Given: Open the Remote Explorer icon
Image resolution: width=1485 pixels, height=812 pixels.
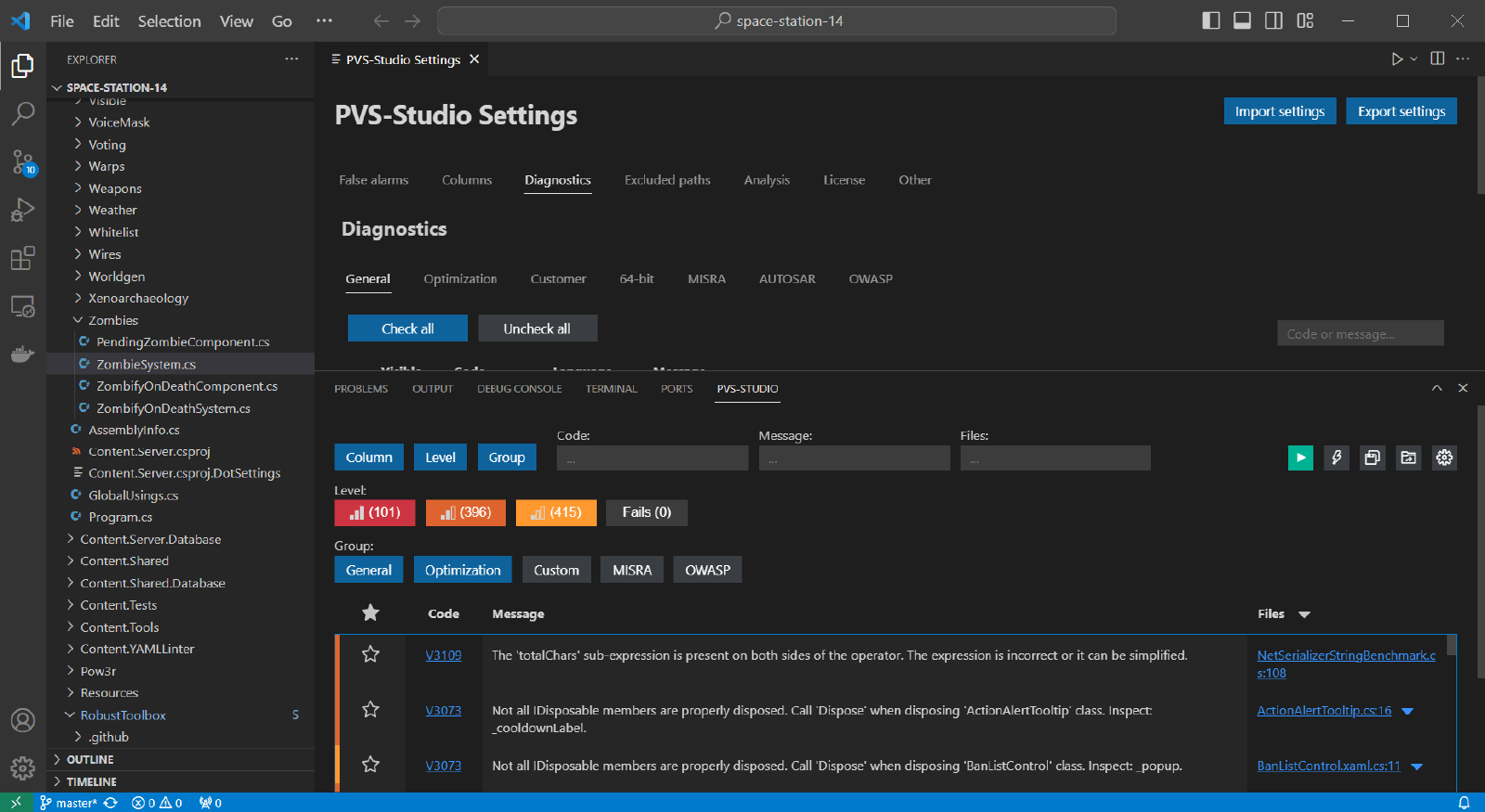Looking at the screenshot, I should click(x=23, y=306).
